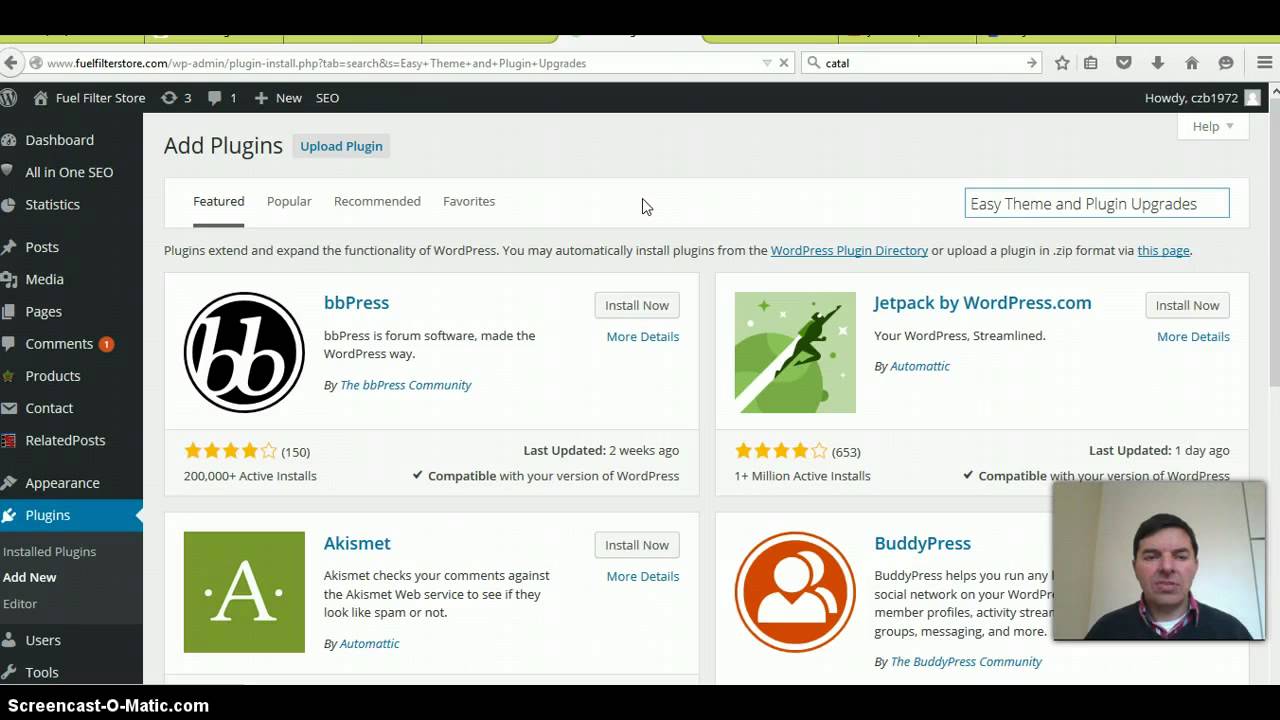Viewport: 1280px width, 720px height.
Task: Open the bbPress plugin title link
Action: [356, 303]
